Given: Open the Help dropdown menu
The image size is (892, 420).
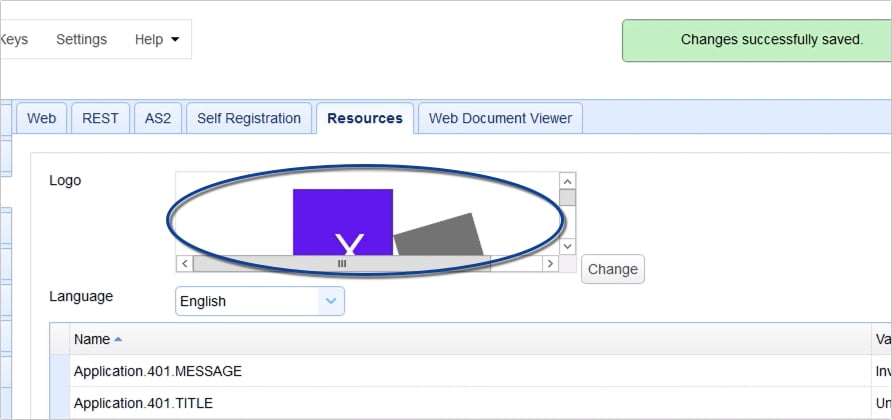Looking at the screenshot, I should [x=157, y=39].
